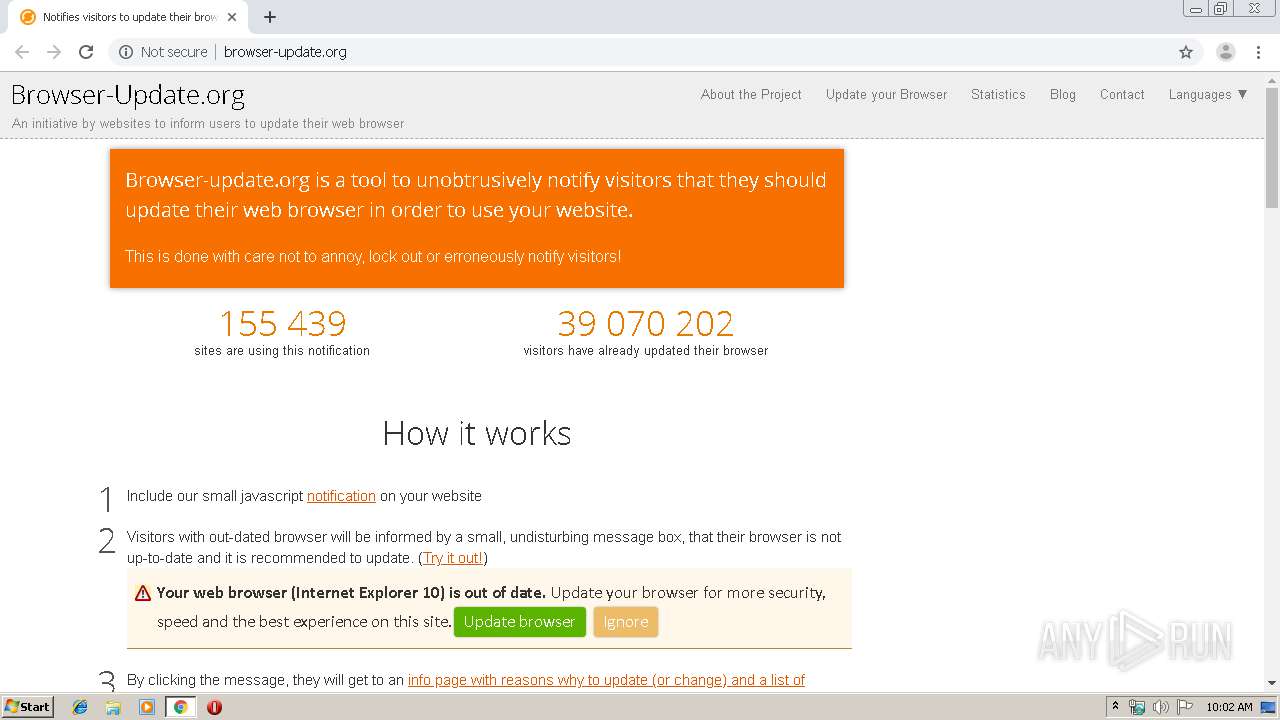Follow the notification link in step 1
Image resolution: width=1280 pixels, height=720 pixels.
pos(341,496)
